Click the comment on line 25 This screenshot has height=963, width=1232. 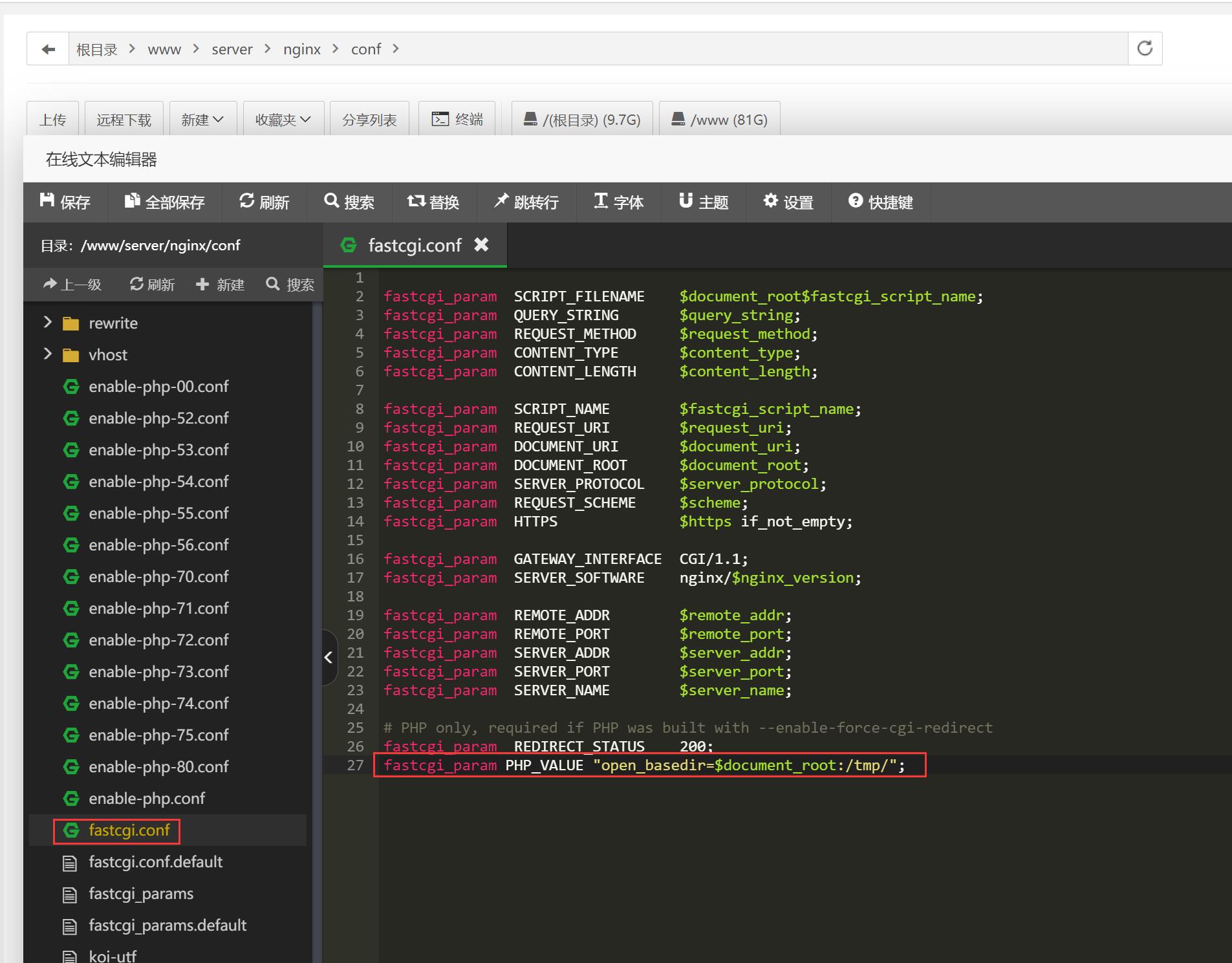688,728
